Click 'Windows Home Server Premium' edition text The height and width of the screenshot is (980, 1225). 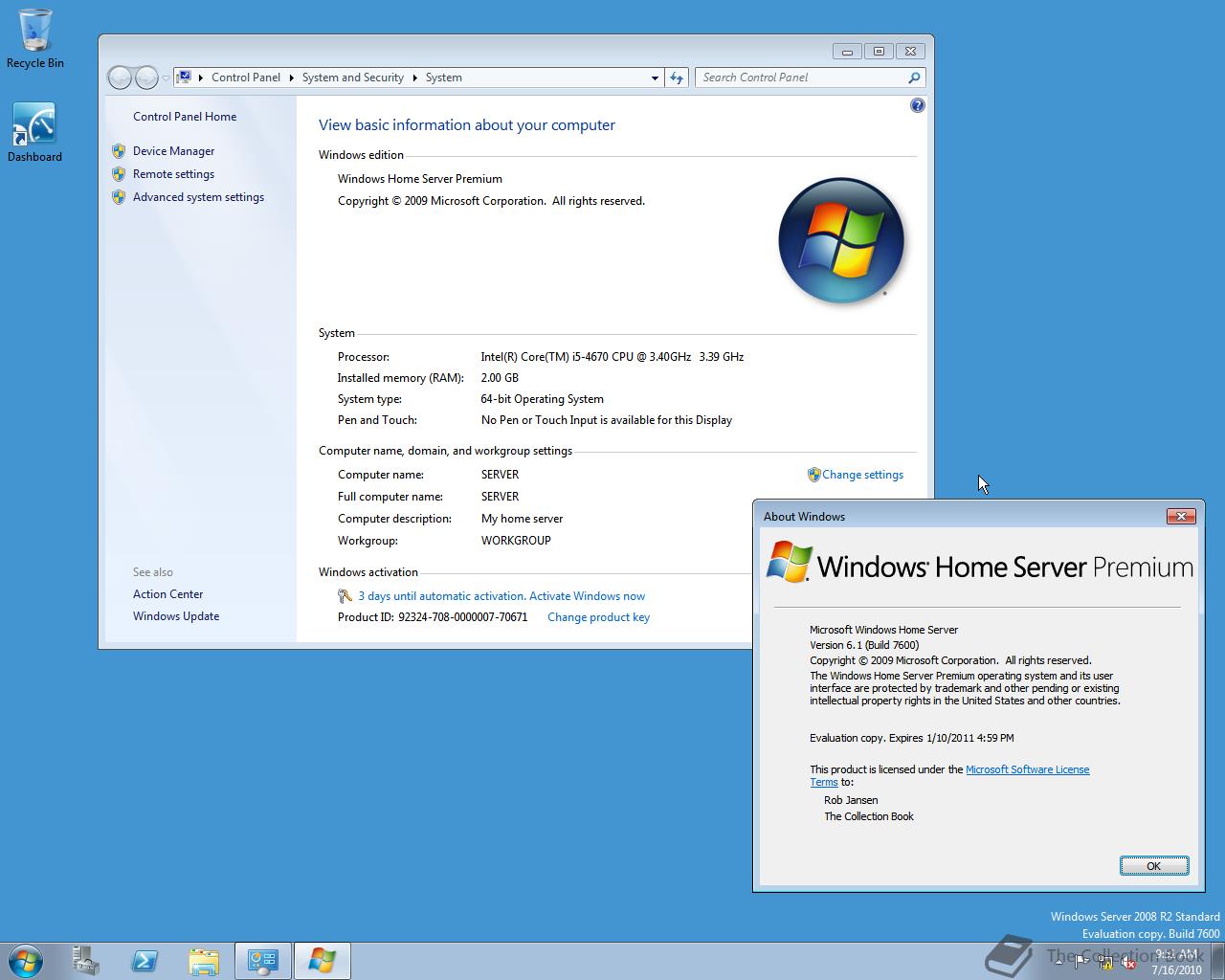[x=420, y=179]
